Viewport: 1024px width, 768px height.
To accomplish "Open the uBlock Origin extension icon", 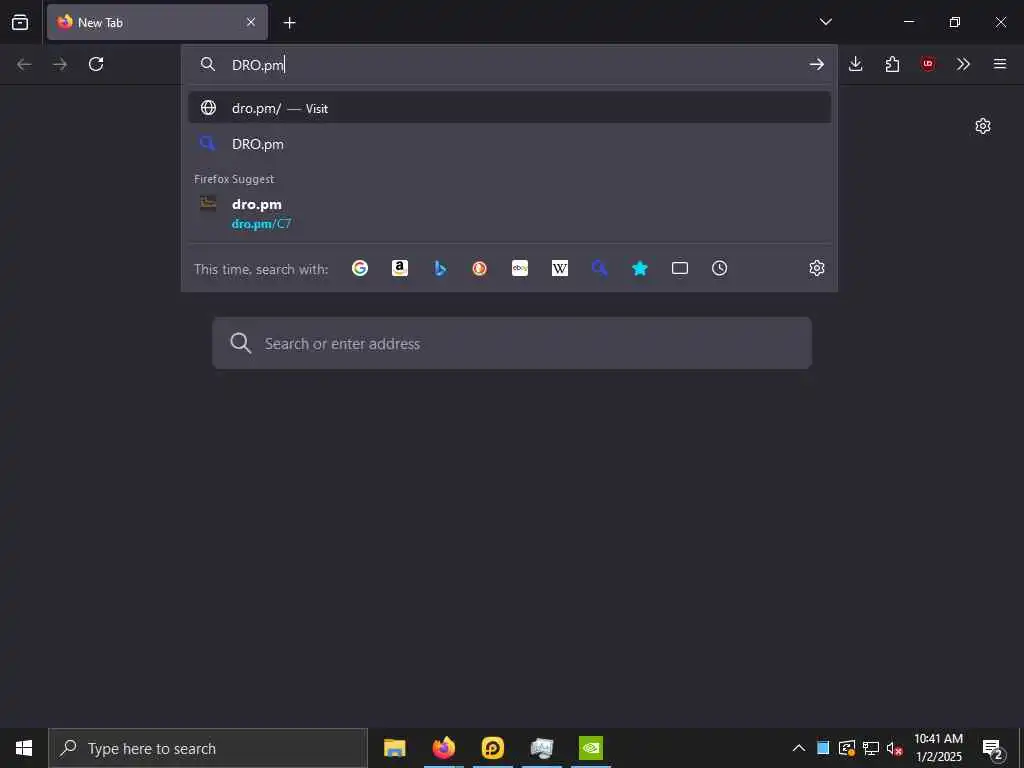I will click(x=927, y=64).
